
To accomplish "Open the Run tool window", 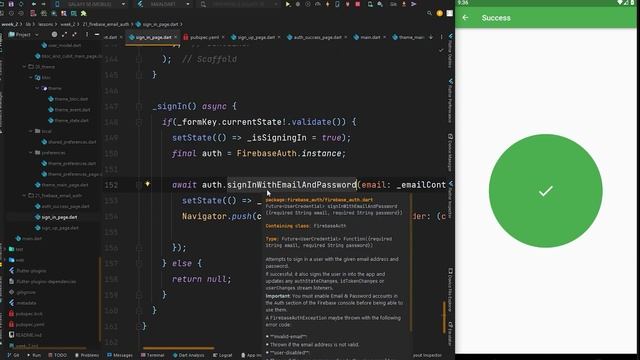I will [x=34, y=356].
